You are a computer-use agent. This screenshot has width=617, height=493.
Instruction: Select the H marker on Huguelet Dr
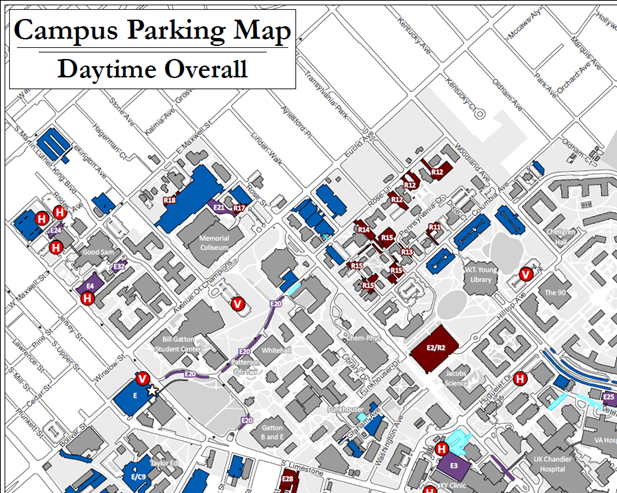(x=520, y=379)
